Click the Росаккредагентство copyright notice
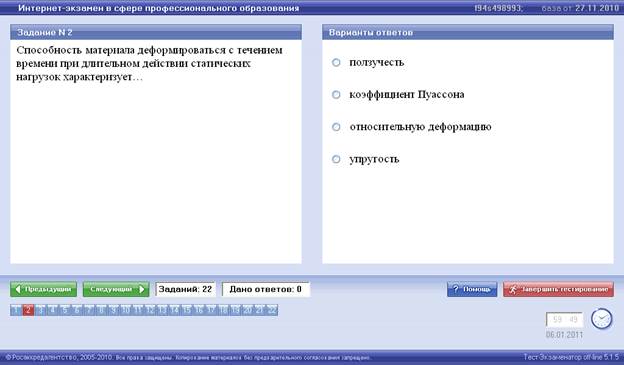The height and width of the screenshot is (365, 624). [x=188, y=357]
